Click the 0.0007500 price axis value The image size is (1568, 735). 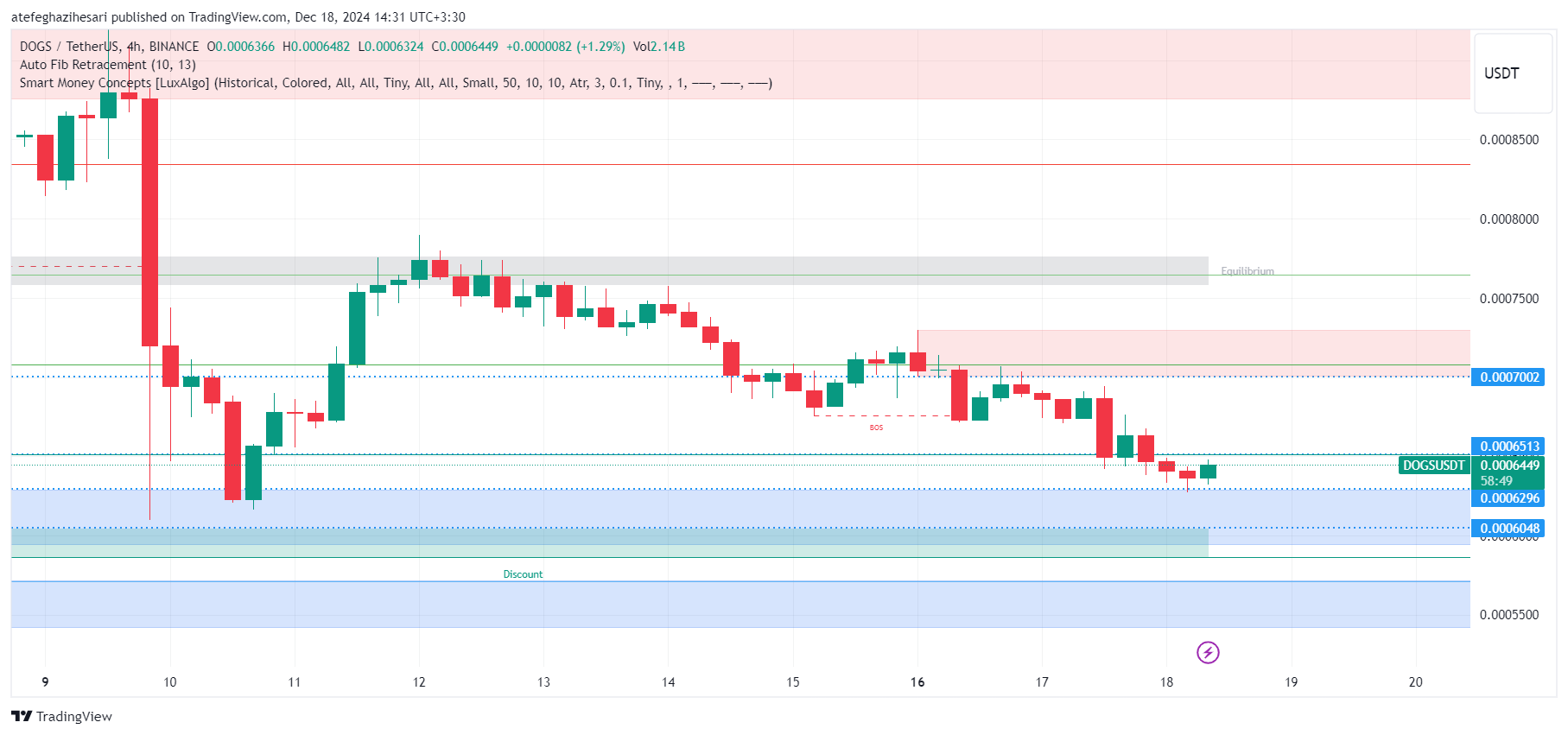click(x=1508, y=299)
